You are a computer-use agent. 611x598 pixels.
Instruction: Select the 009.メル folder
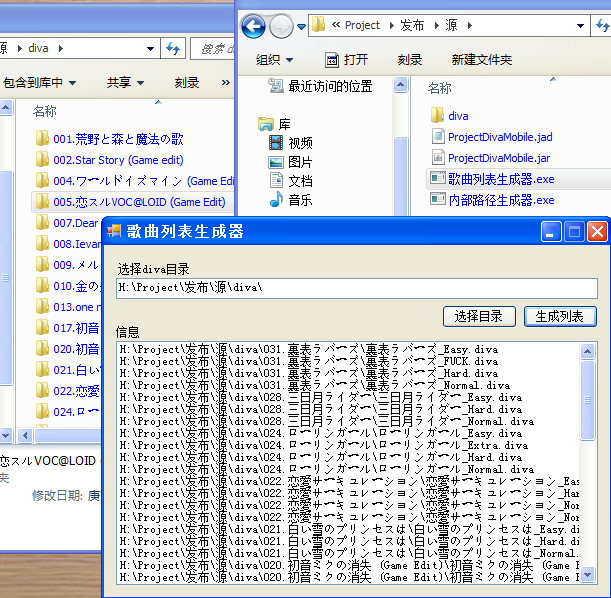pyautogui.click(x=67, y=265)
